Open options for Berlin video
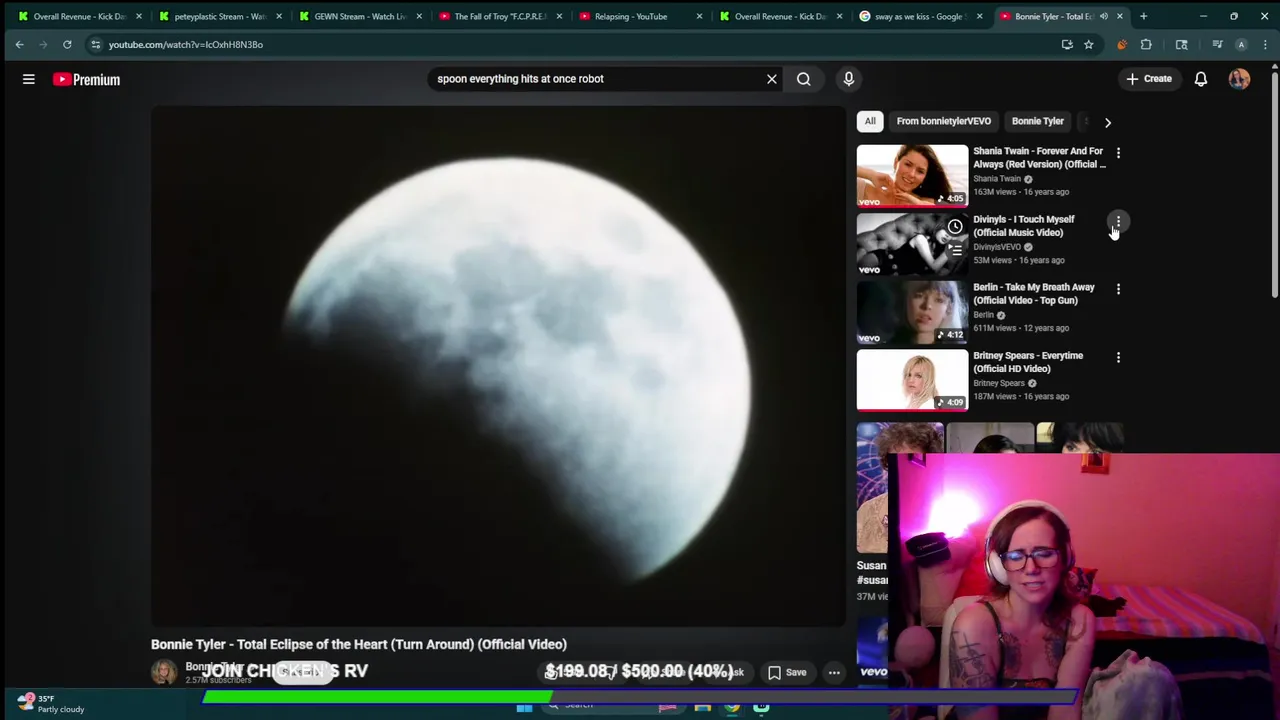 pos(1118,289)
